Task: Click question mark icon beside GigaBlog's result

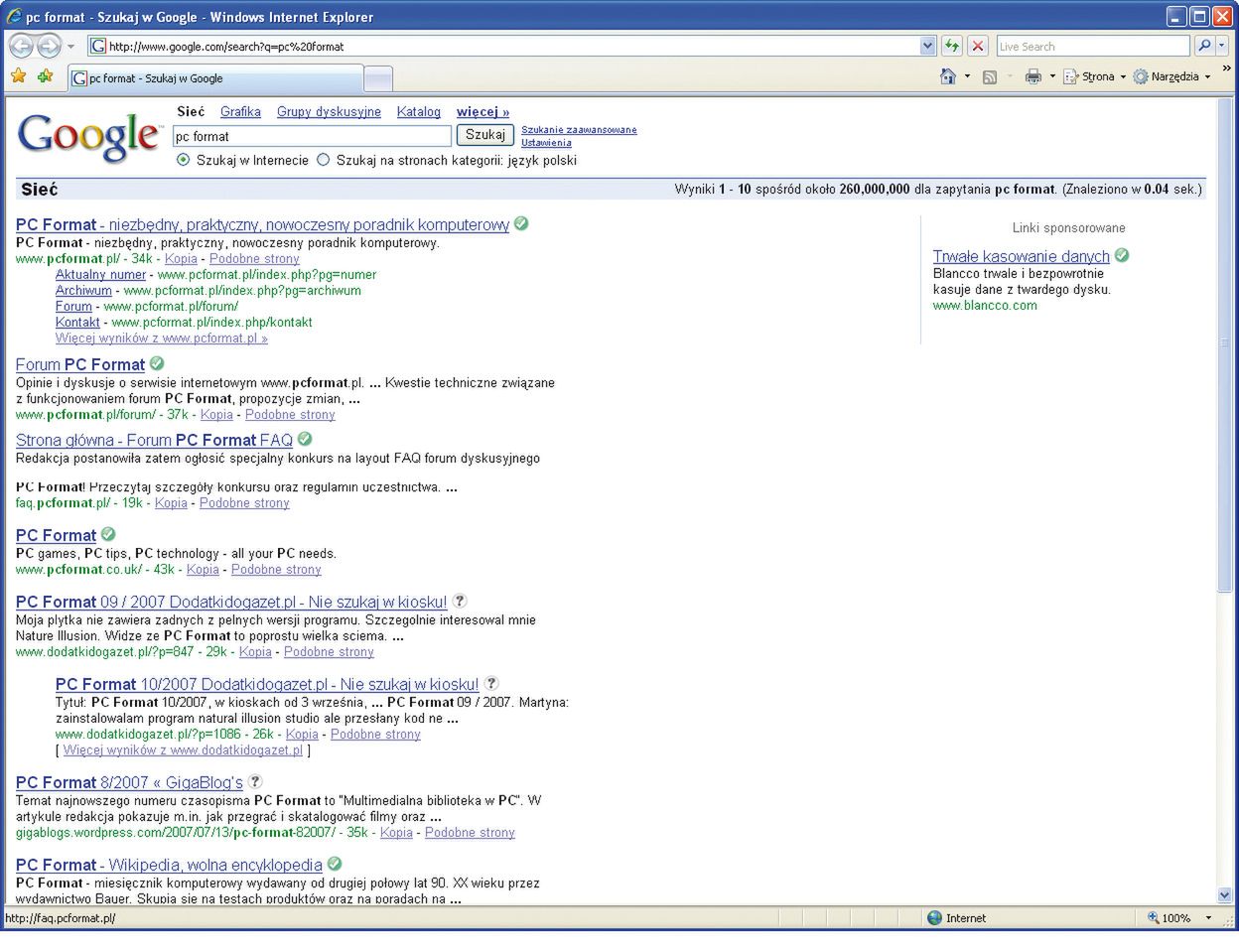Action: (255, 781)
